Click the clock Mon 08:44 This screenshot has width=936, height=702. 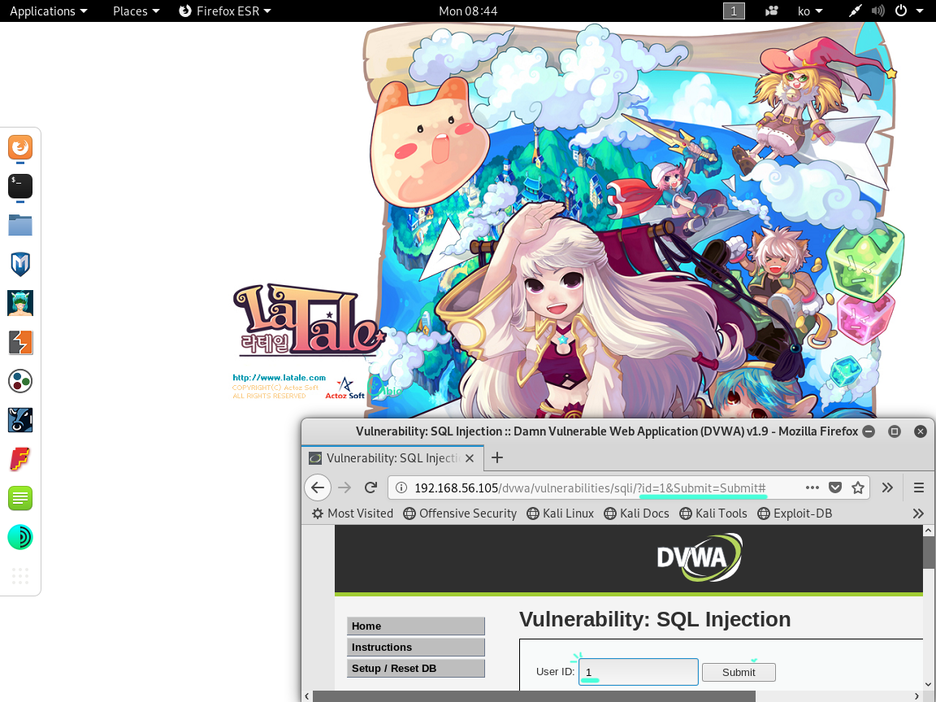pos(468,11)
